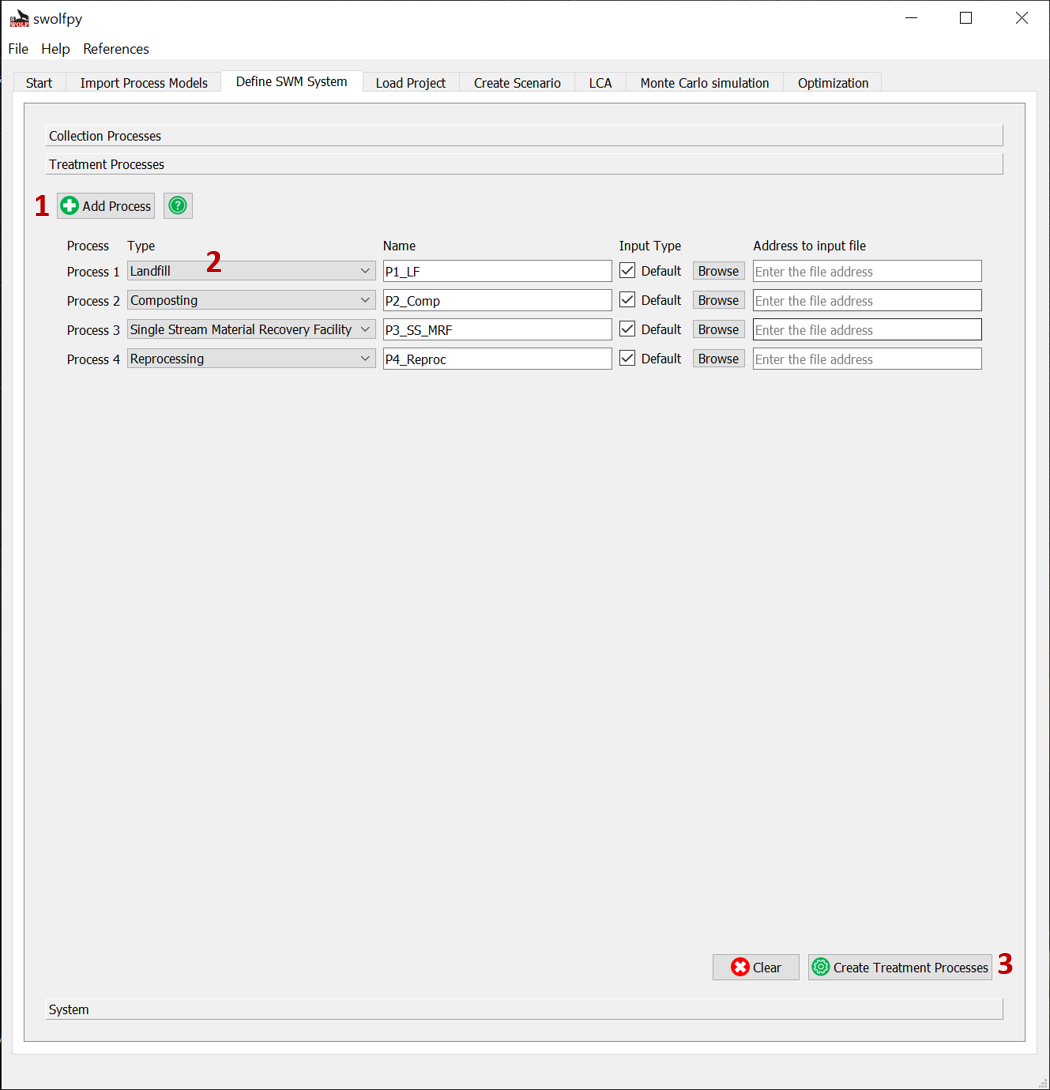The width and height of the screenshot is (1050, 1090).
Task: Expand the Collection Processes section
Action: coord(524,136)
